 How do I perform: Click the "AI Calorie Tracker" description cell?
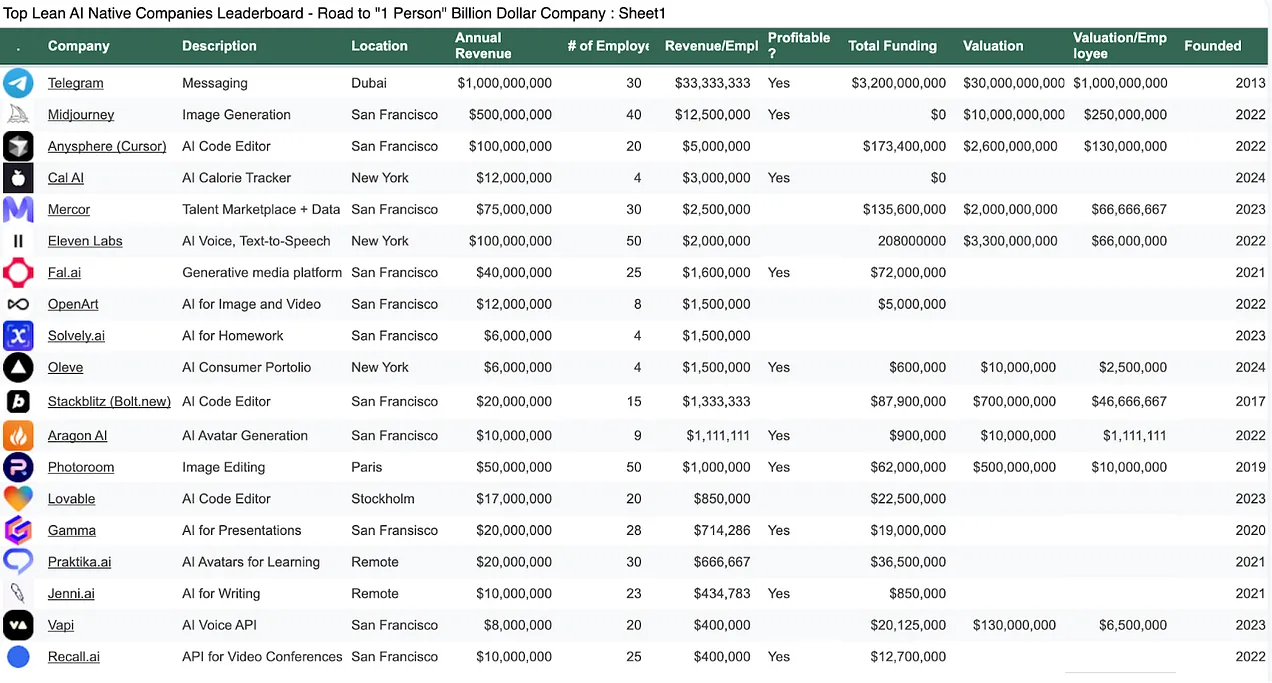tap(237, 178)
